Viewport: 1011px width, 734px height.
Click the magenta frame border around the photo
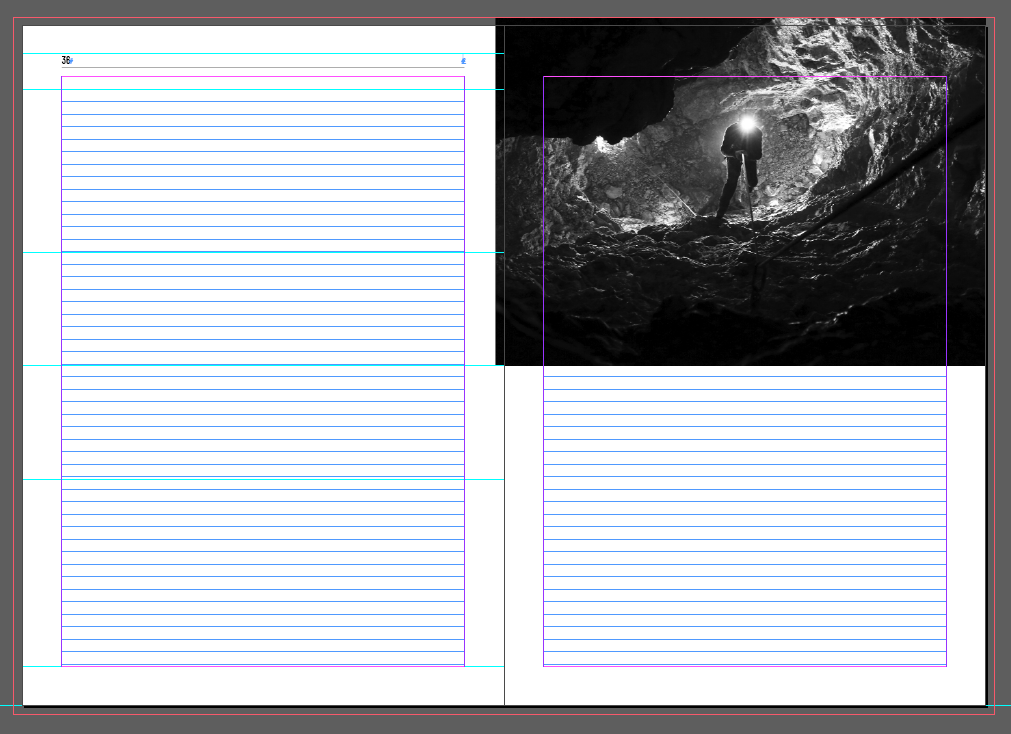click(745, 74)
